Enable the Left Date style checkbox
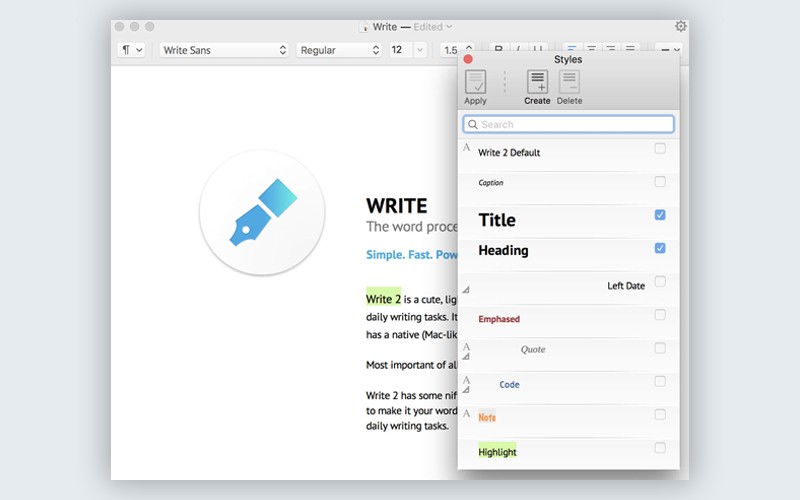Image resolution: width=800 pixels, height=500 pixels. click(x=660, y=282)
